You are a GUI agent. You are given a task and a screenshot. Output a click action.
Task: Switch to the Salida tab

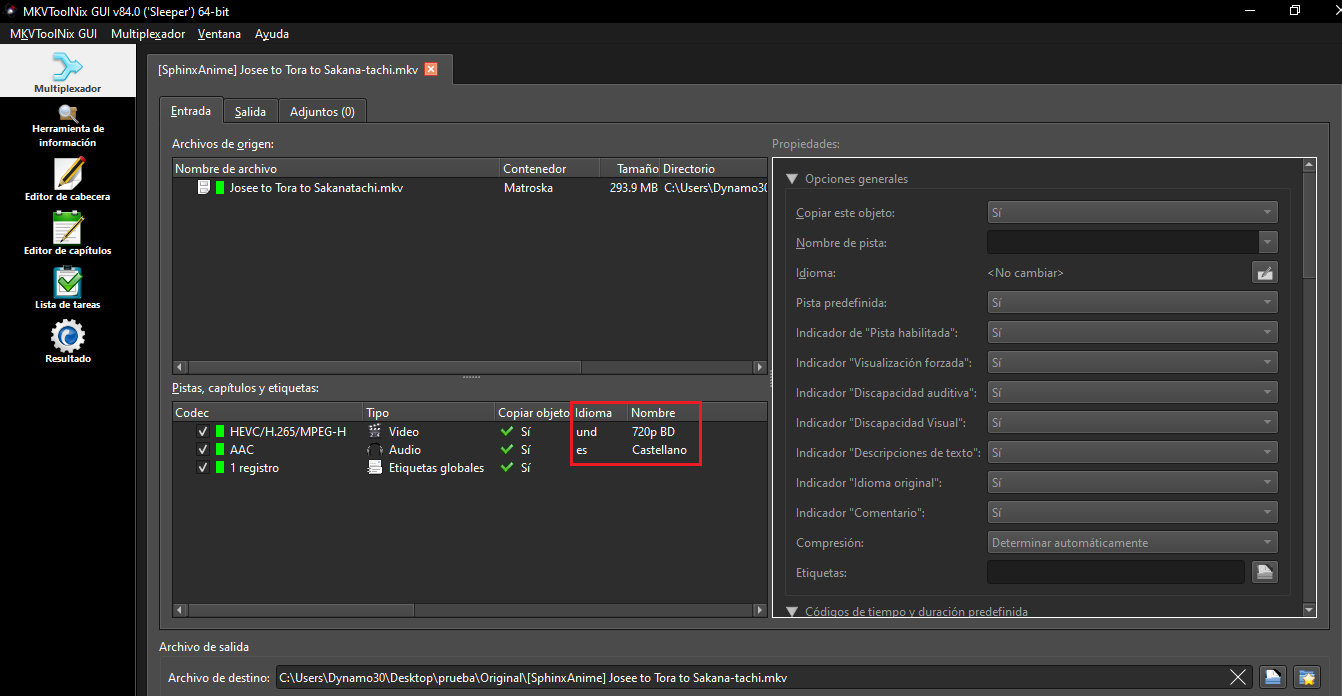point(250,112)
